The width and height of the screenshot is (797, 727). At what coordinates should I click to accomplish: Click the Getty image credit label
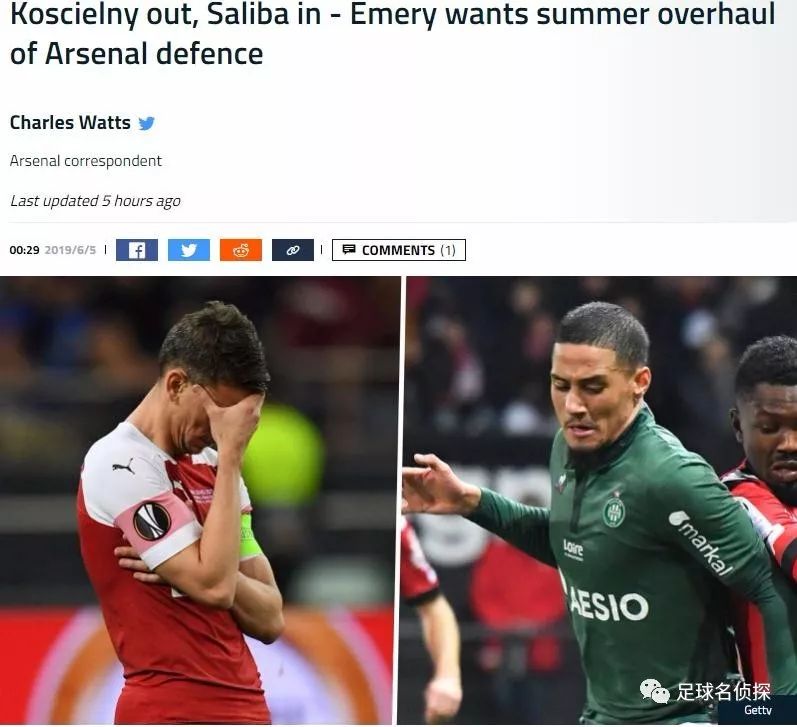click(x=758, y=710)
